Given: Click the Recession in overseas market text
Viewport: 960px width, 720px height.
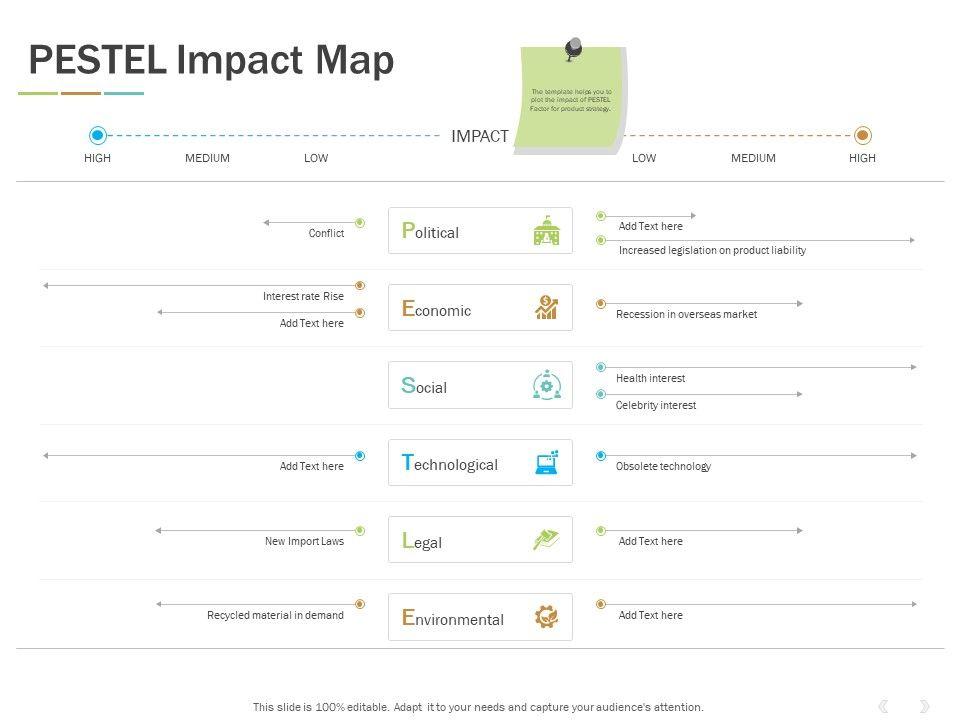Looking at the screenshot, I should [686, 314].
